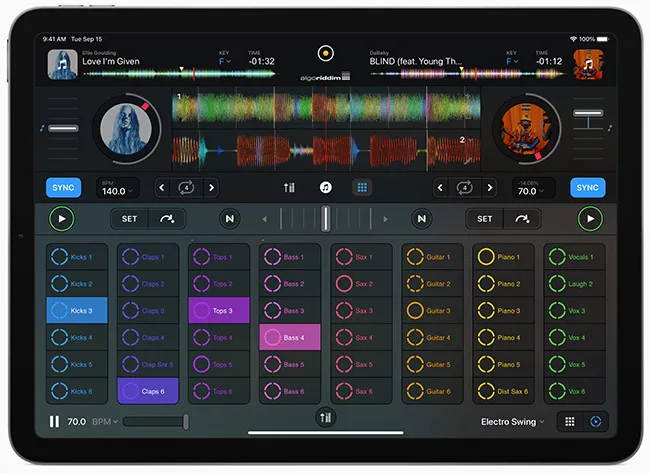Nudge crossfader with the left arrow
The width and height of the screenshot is (650, 473).
click(x=264, y=219)
